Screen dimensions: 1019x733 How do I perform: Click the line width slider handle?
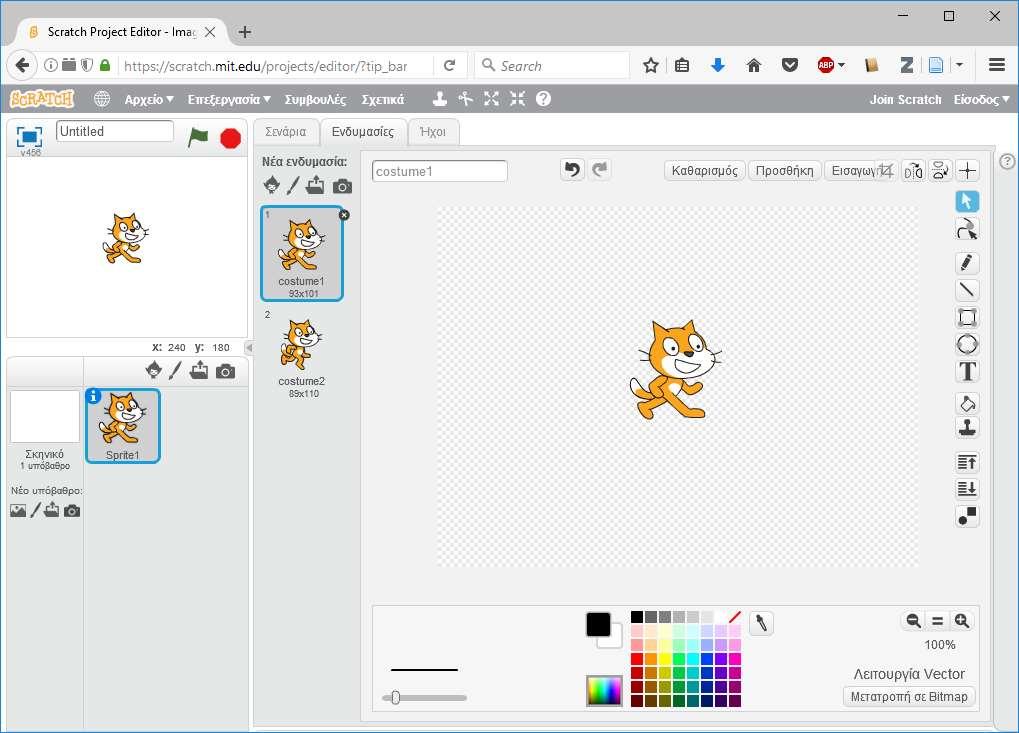[395, 698]
